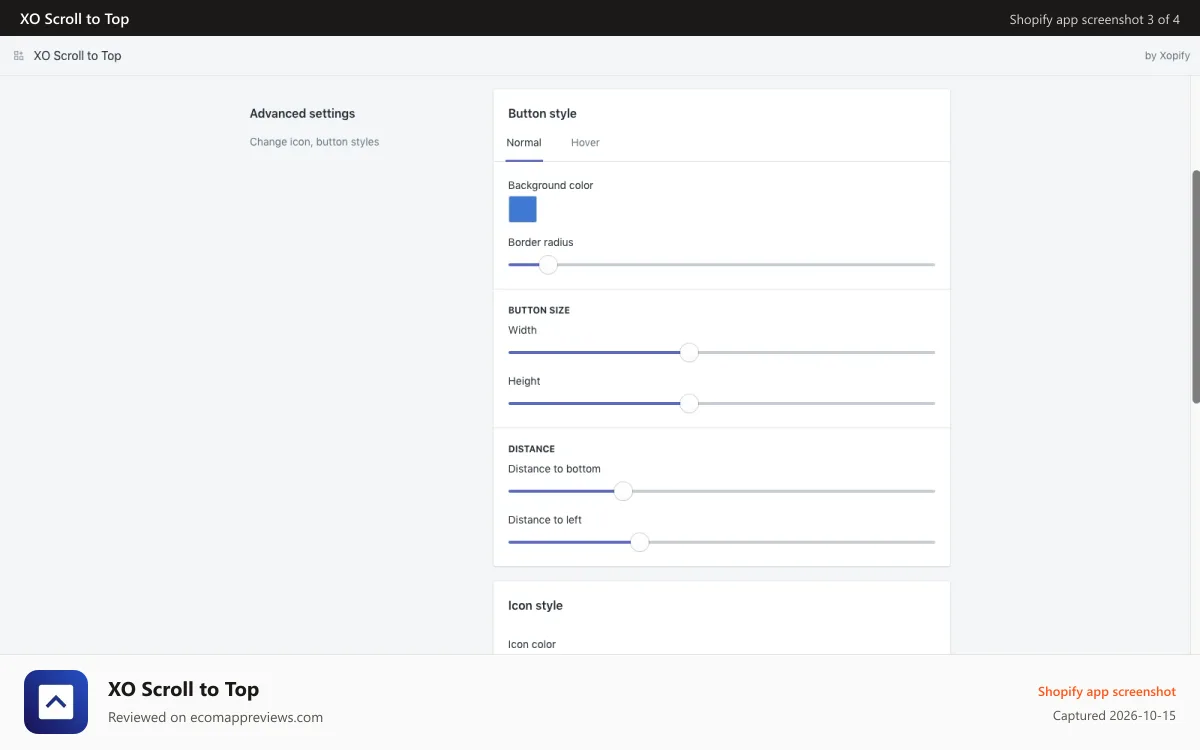
Task: Click the Distance to left slider handle
Action: (x=640, y=542)
